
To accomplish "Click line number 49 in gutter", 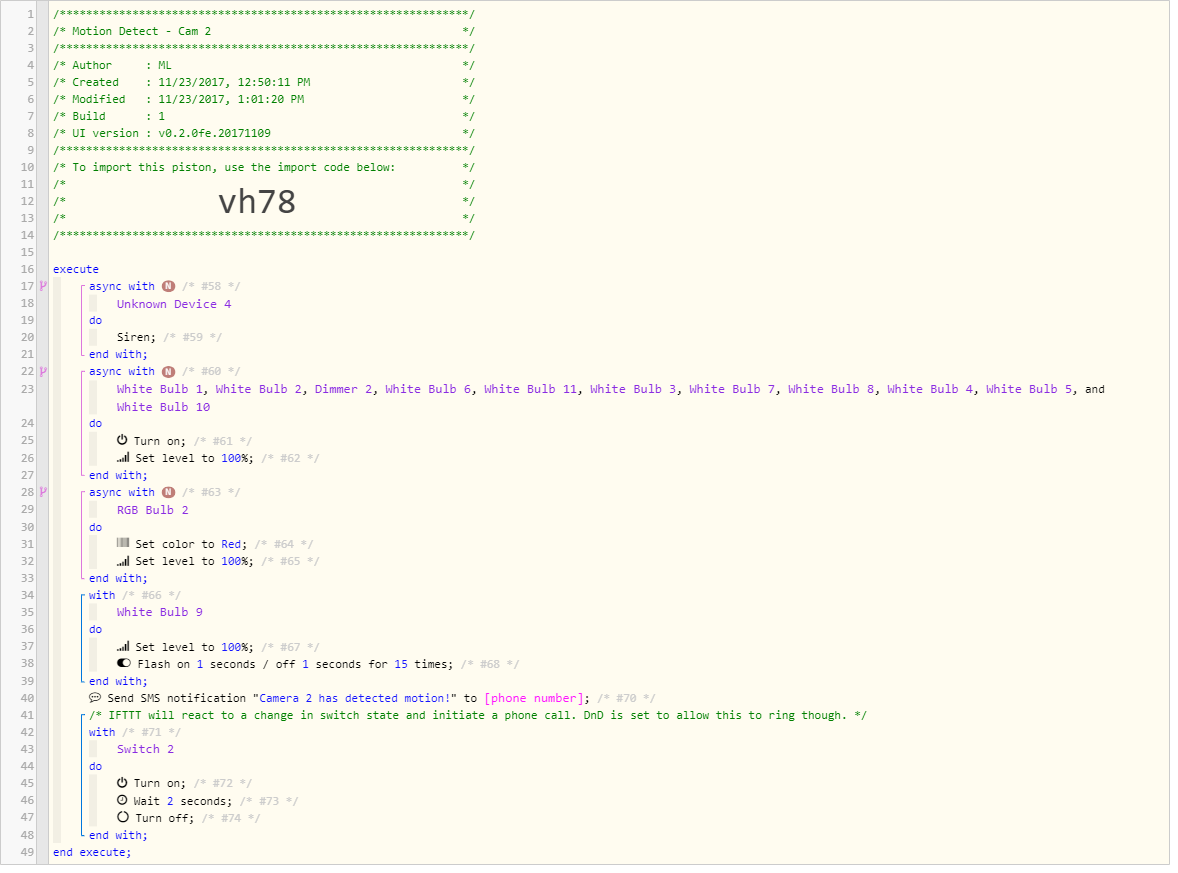I will coord(27,852).
